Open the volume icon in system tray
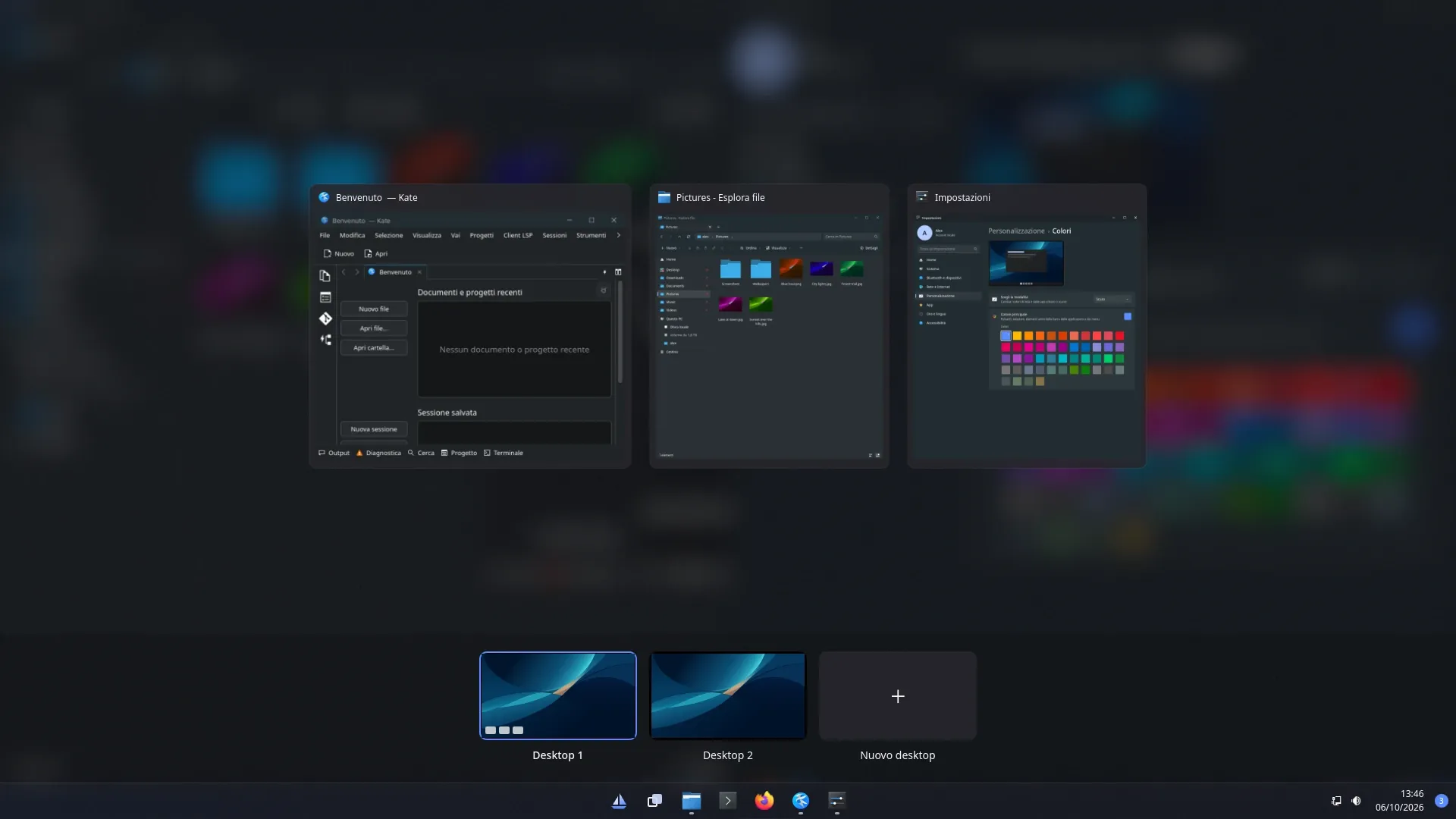 click(1356, 801)
